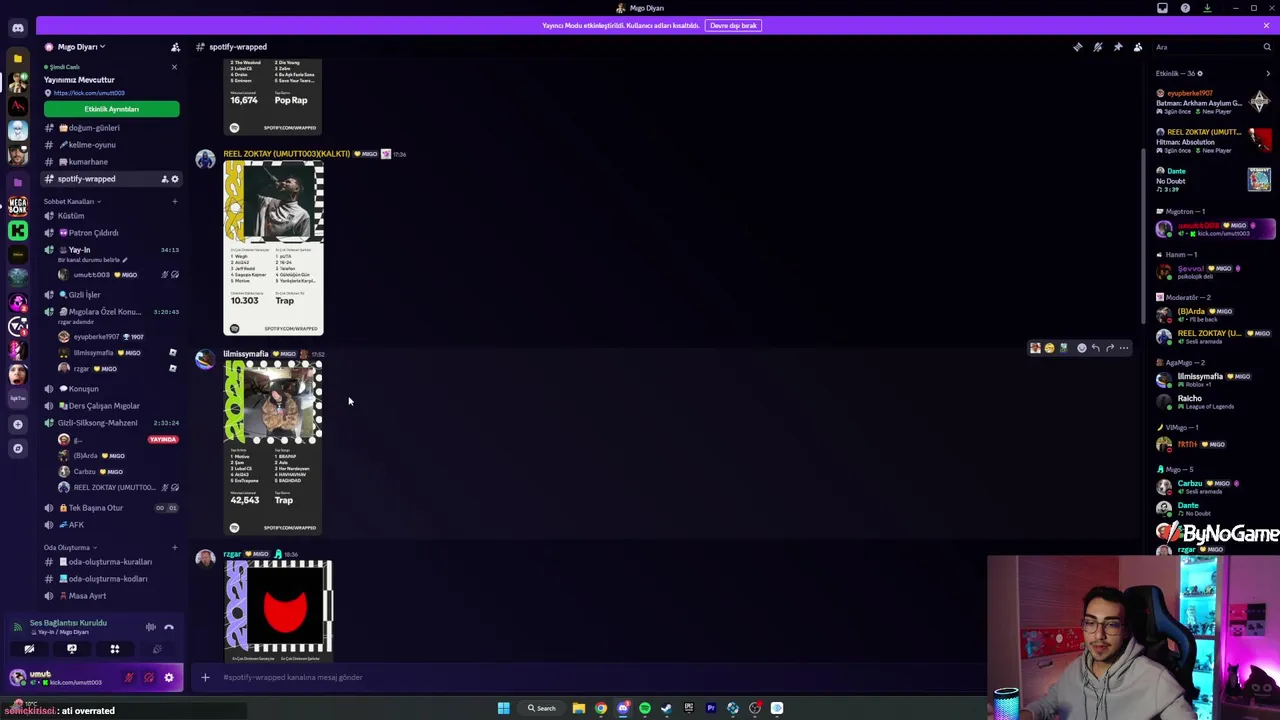Click reply arrow on hovered message
The image size is (1280, 720).
1095,348
